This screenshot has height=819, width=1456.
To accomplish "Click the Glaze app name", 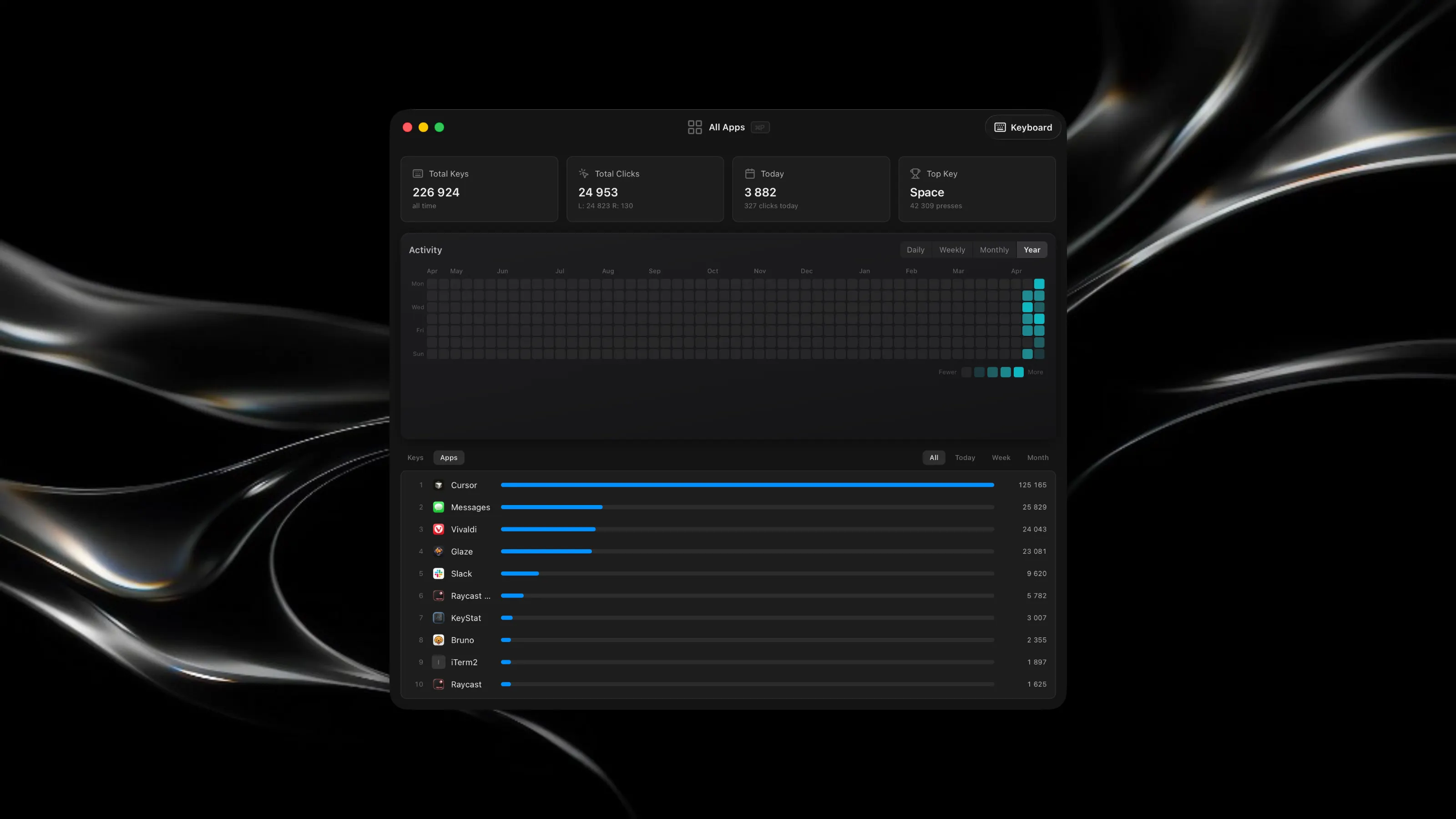I will (x=462, y=551).
